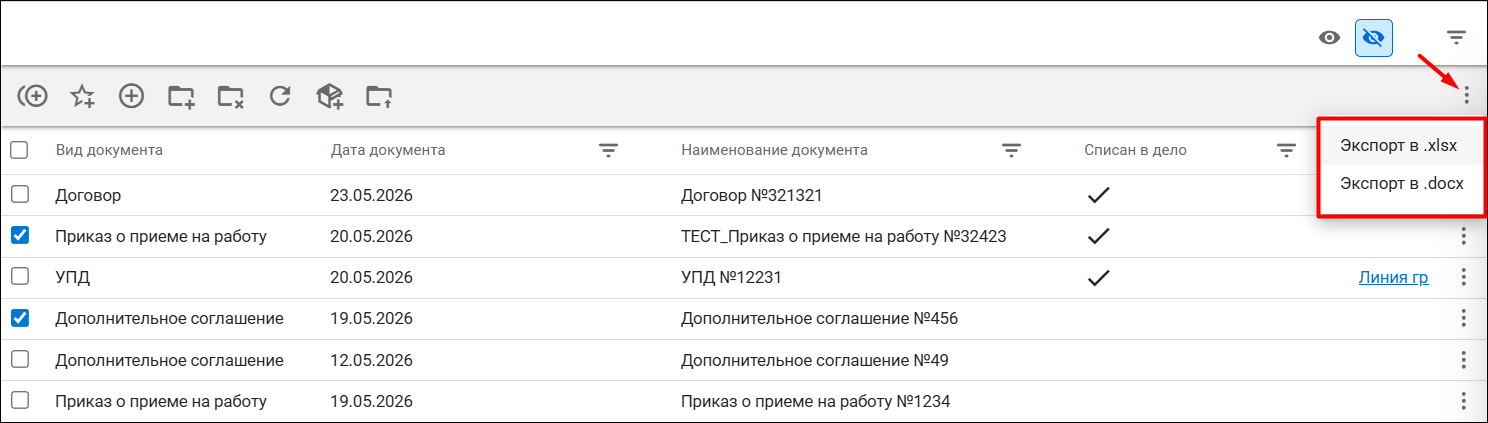Open the Списан в дело column filter
The image size is (1488, 423).
coord(1286,150)
